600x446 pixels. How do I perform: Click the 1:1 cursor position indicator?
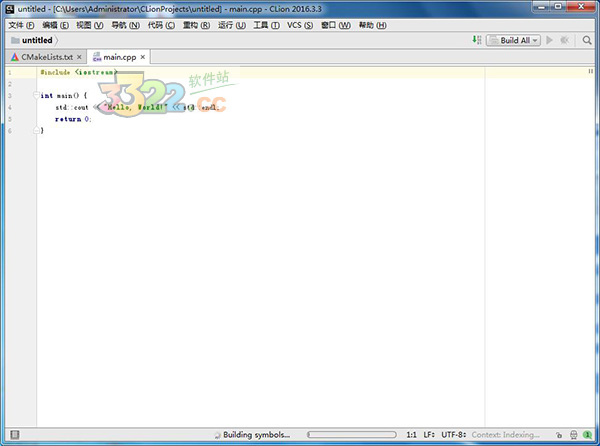click(x=411, y=435)
